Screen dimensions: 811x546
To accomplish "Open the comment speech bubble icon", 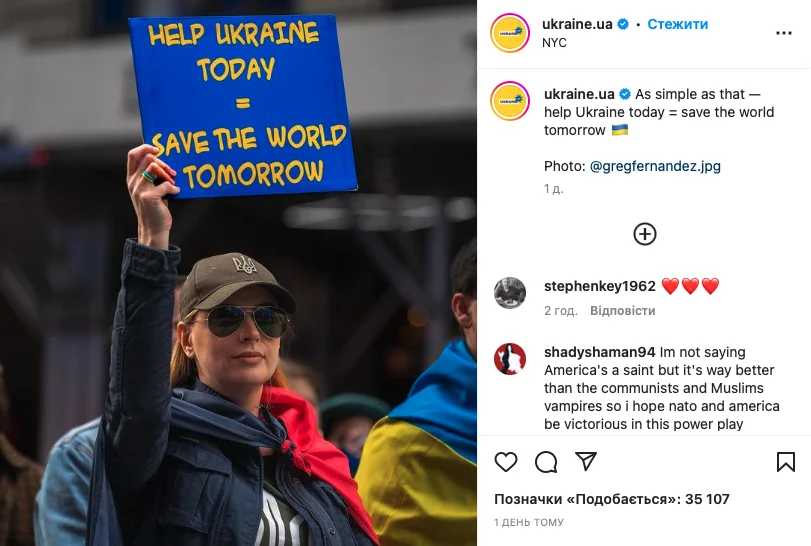I will [x=546, y=462].
